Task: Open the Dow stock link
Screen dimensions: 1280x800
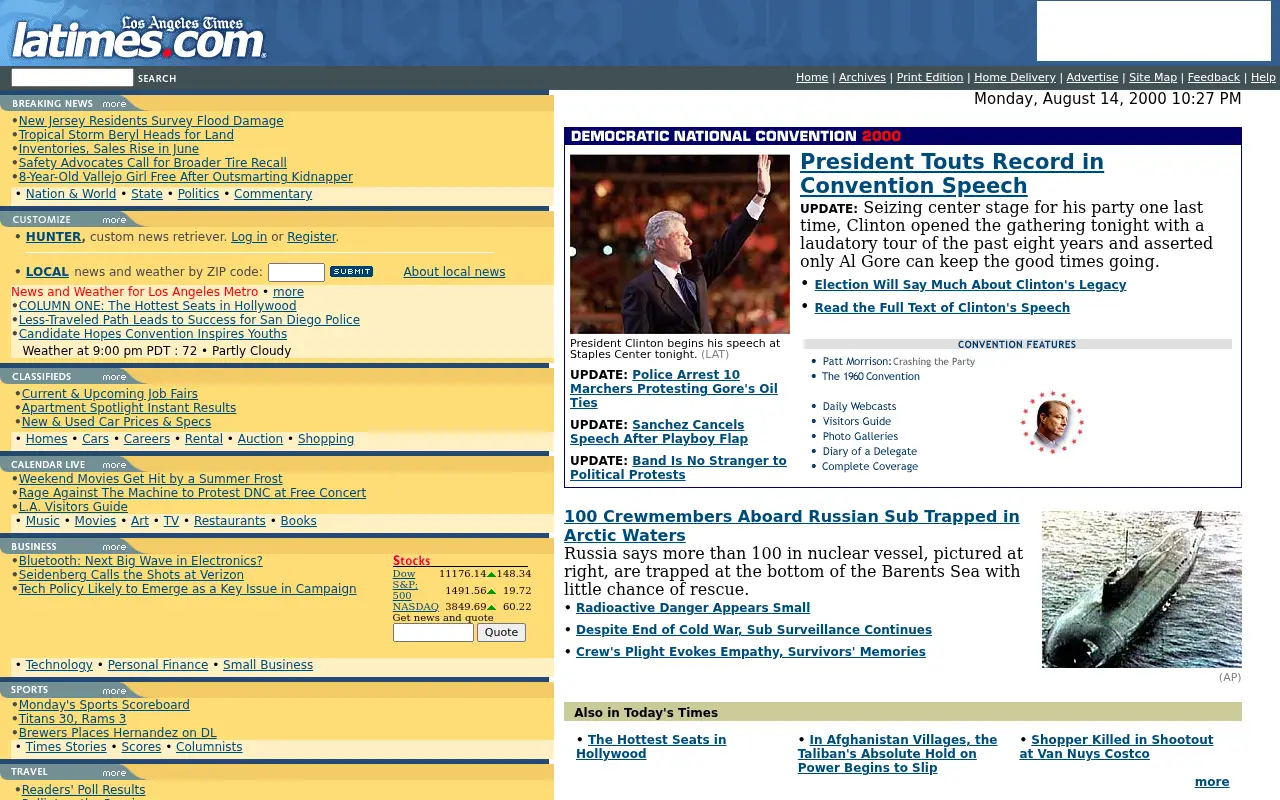Action: [x=404, y=574]
